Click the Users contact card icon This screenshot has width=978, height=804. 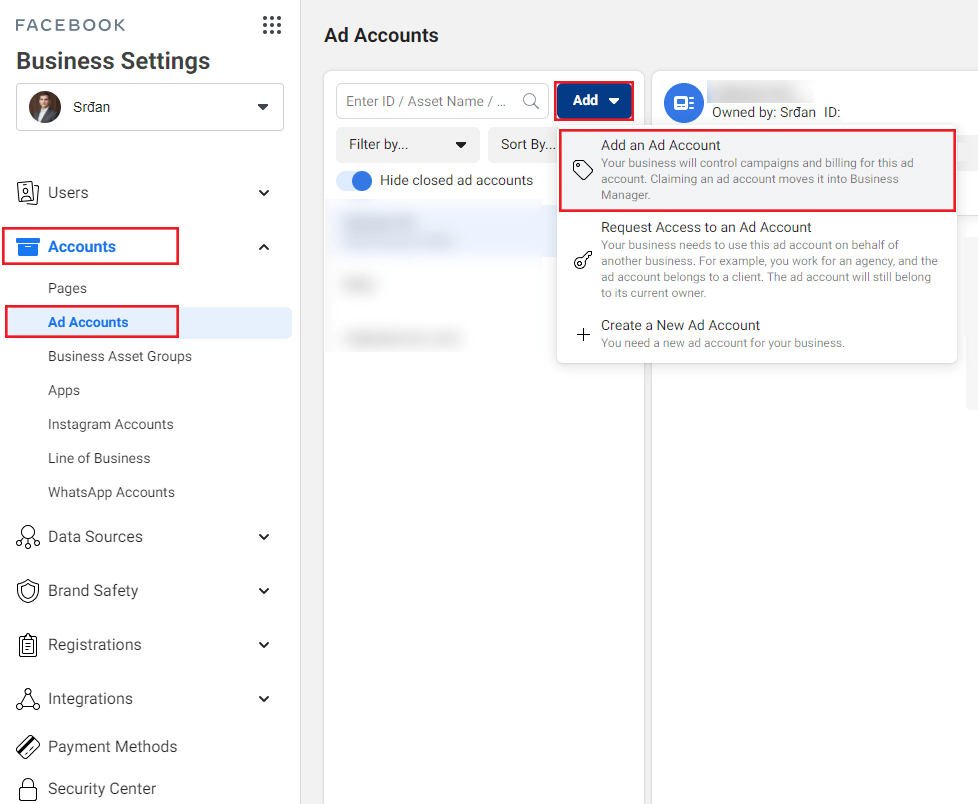tap(27, 193)
